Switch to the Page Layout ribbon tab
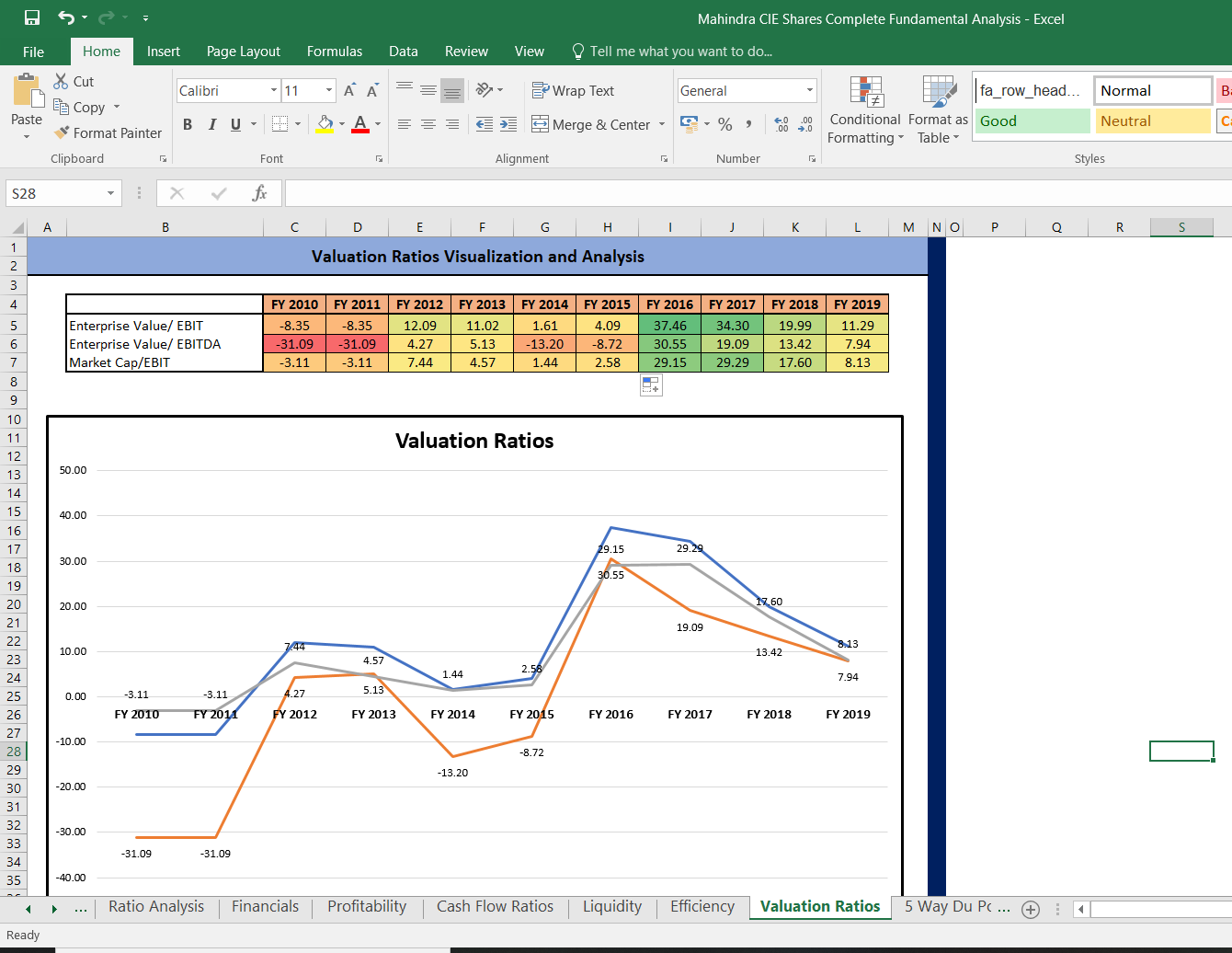 point(244,52)
